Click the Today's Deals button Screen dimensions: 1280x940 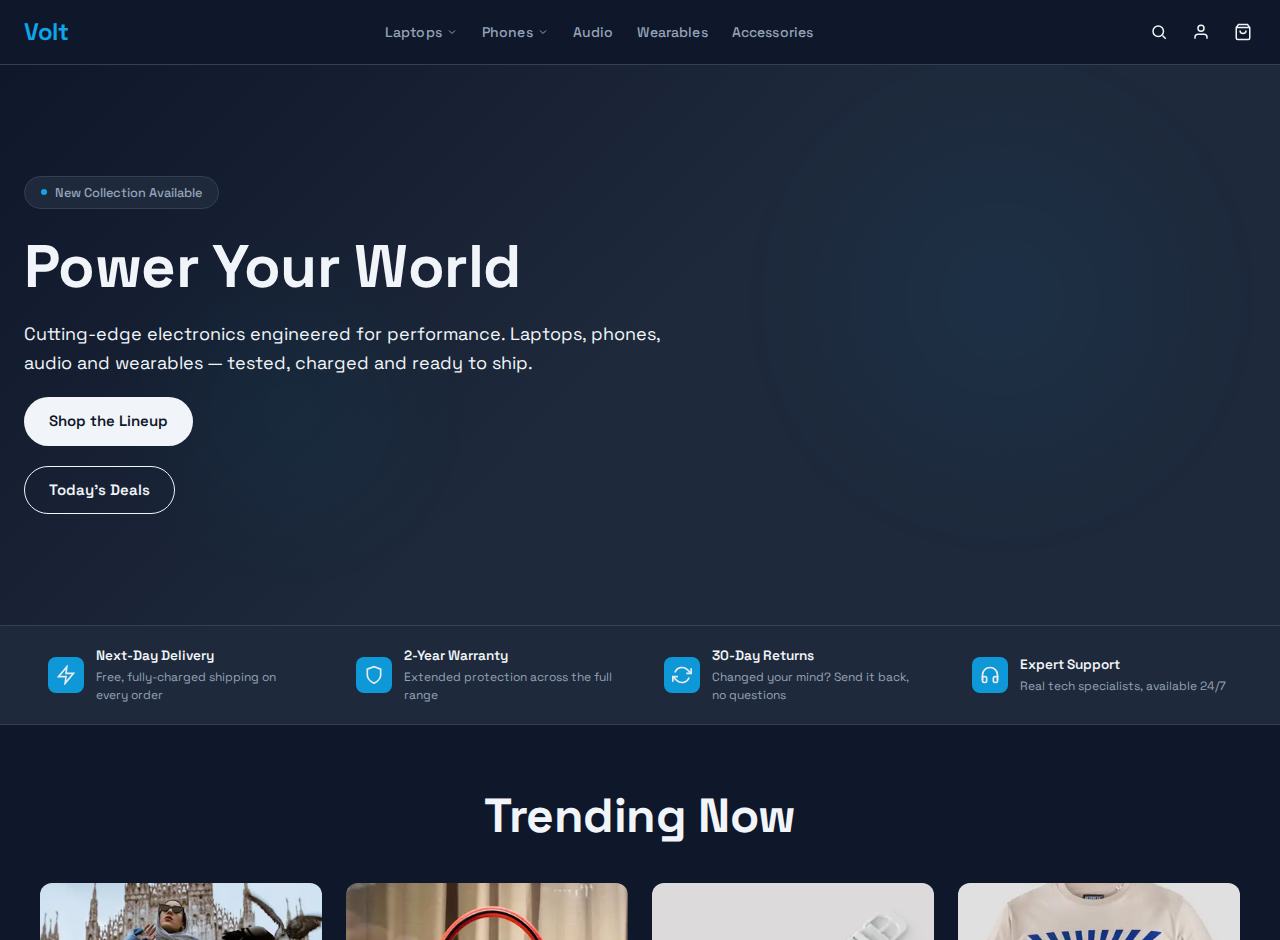click(99, 490)
